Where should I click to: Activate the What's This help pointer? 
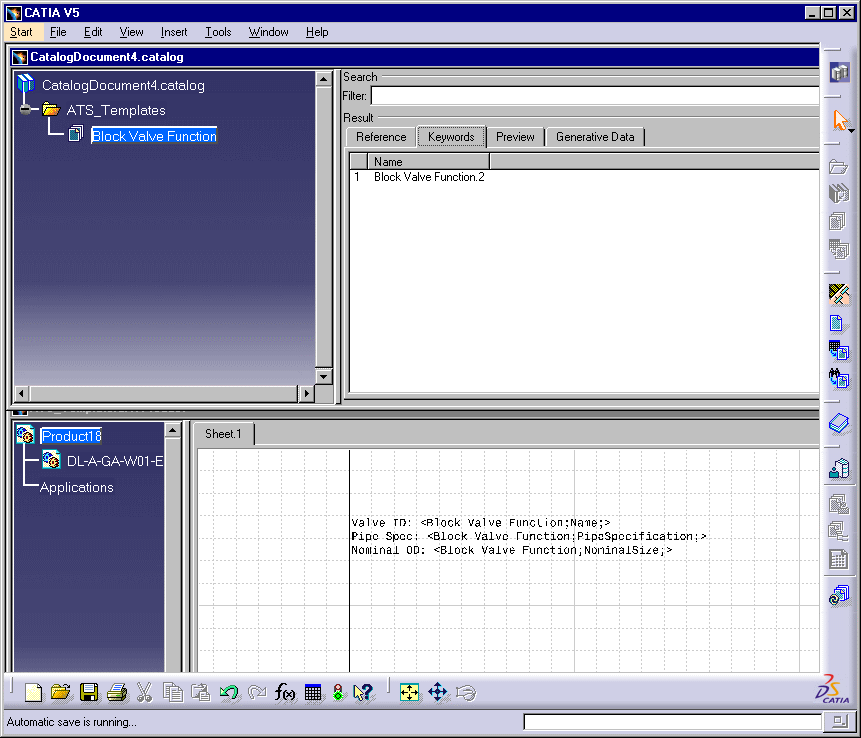364,692
